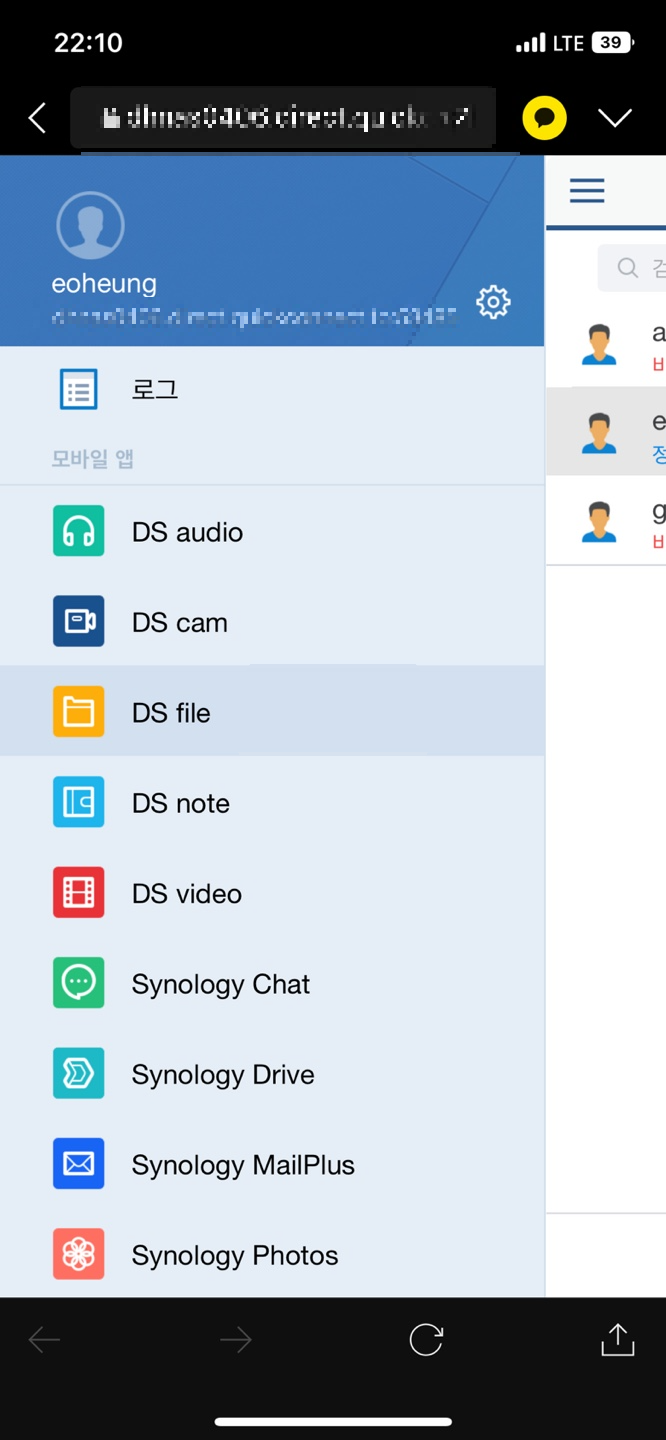Open the Synology Photos link

click(x=272, y=1254)
